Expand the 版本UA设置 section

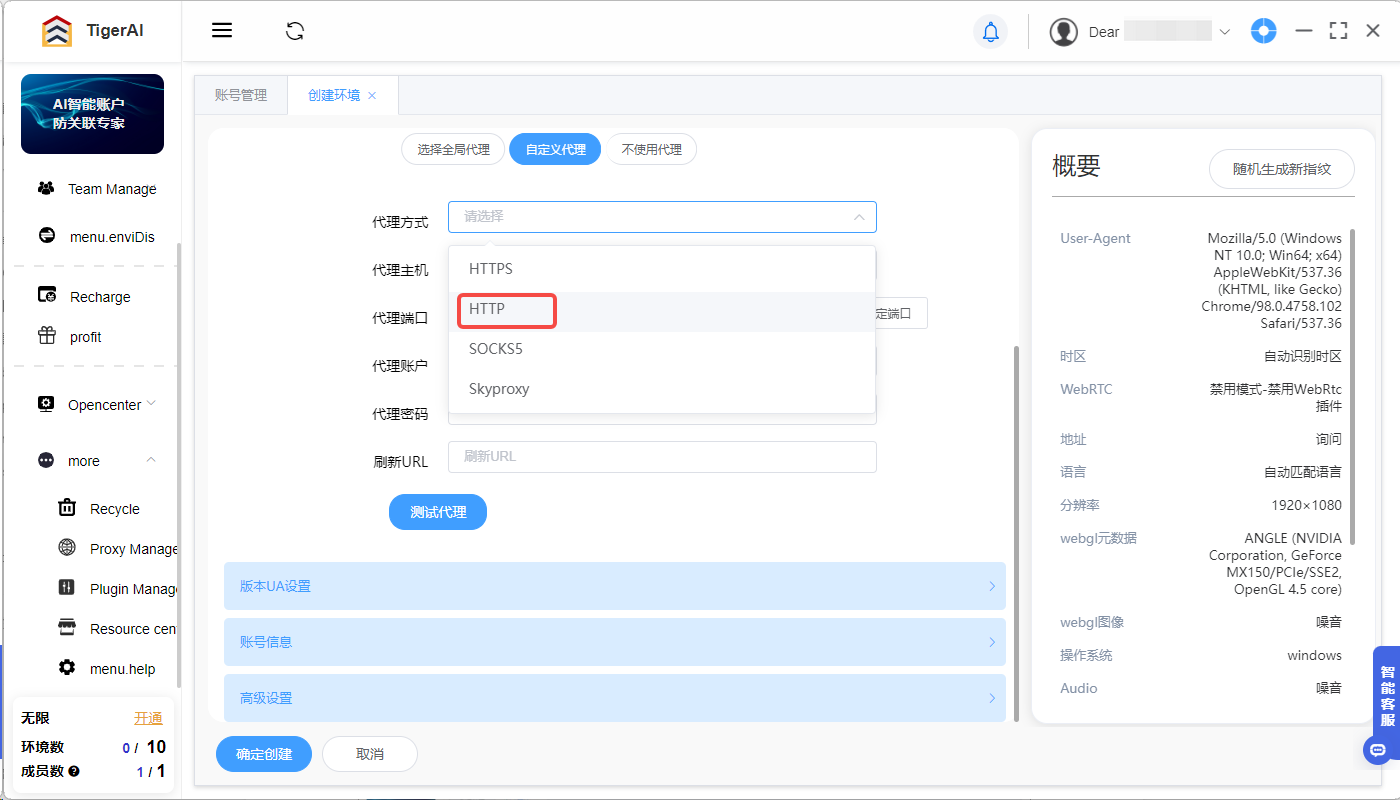pos(615,586)
